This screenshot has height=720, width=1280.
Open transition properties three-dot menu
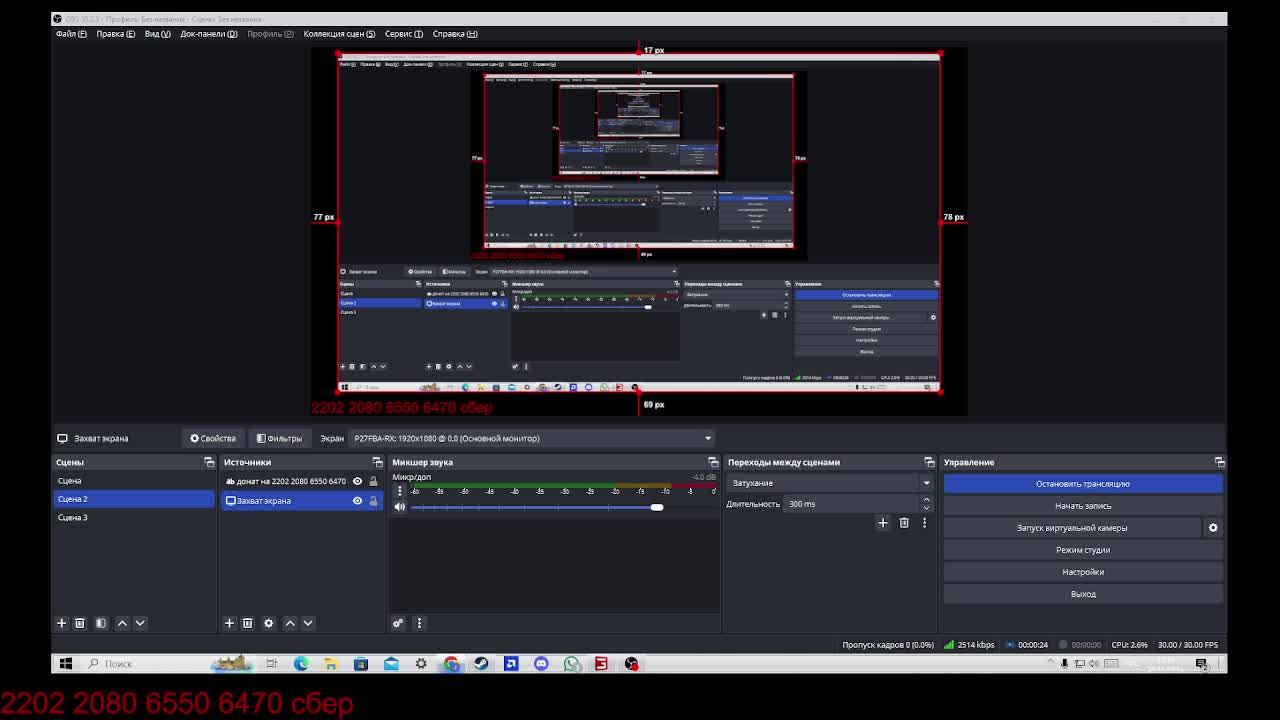pos(924,523)
